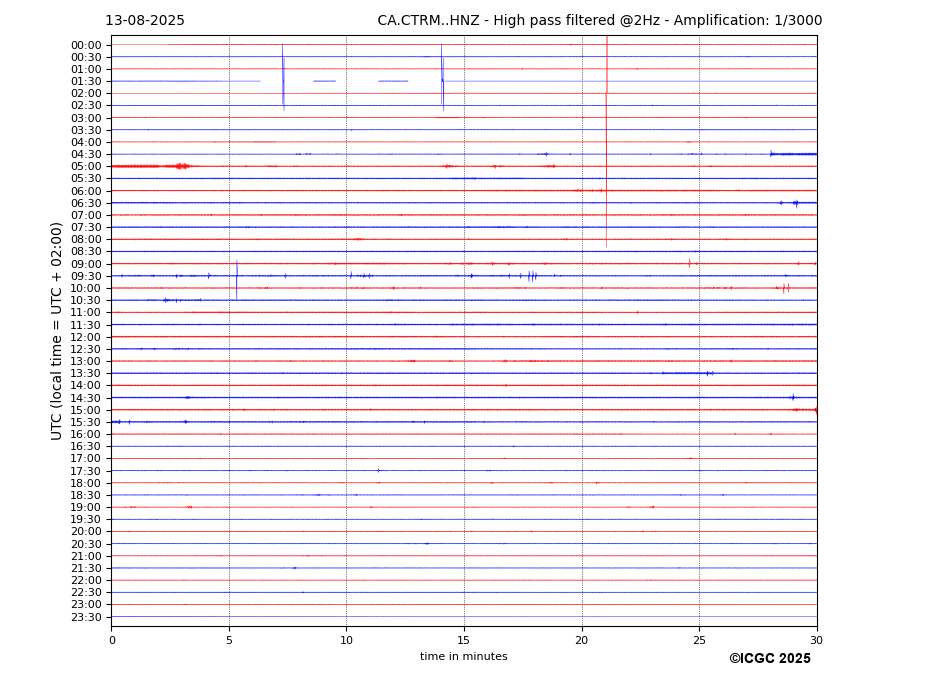This screenshot has height=696, width=927.
Task: Click the 00:00 time row label
Action: (86, 45)
